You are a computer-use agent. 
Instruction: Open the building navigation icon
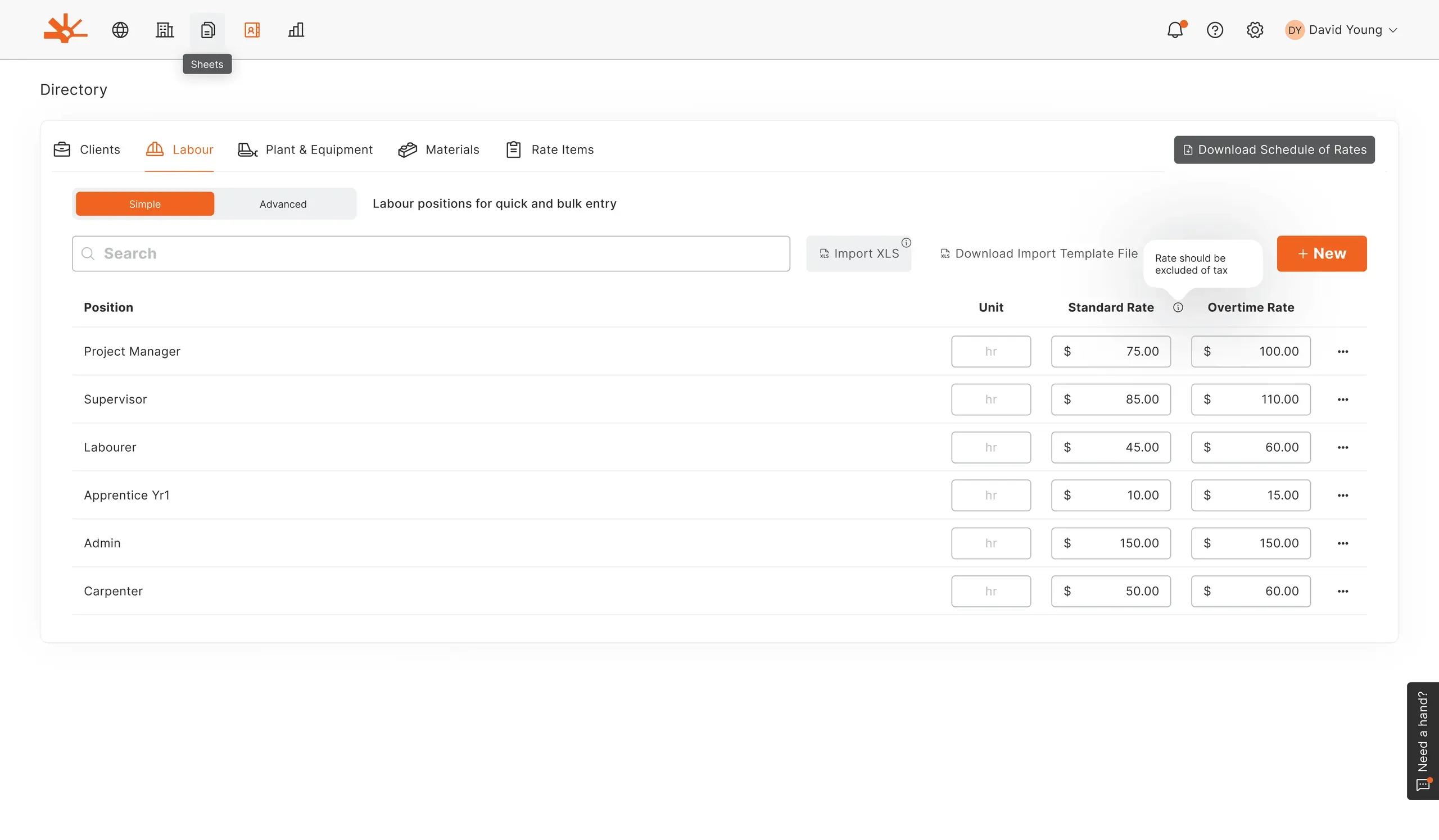pyautogui.click(x=165, y=30)
